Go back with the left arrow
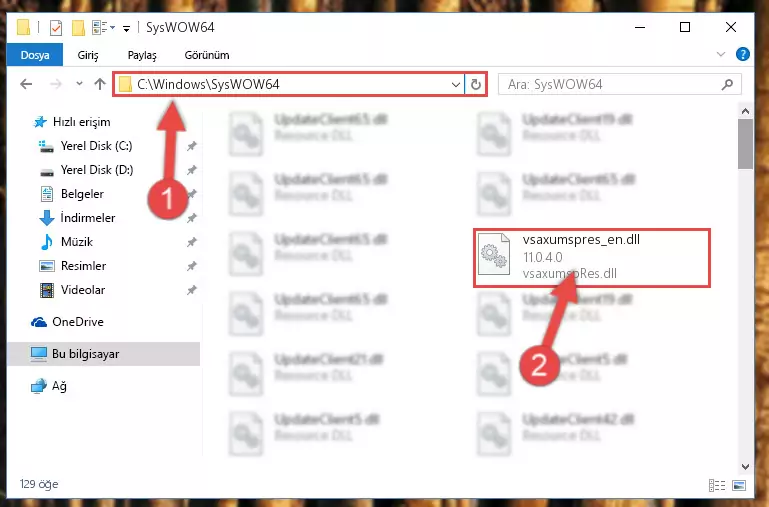 [x=26, y=84]
